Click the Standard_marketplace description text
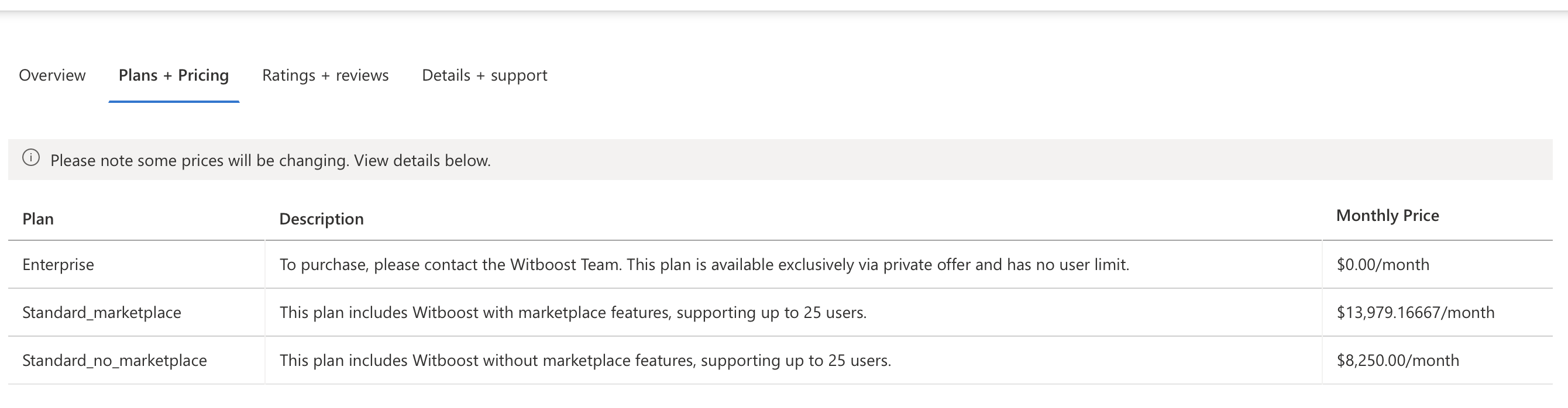The width and height of the screenshot is (1568, 408). (573, 313)
